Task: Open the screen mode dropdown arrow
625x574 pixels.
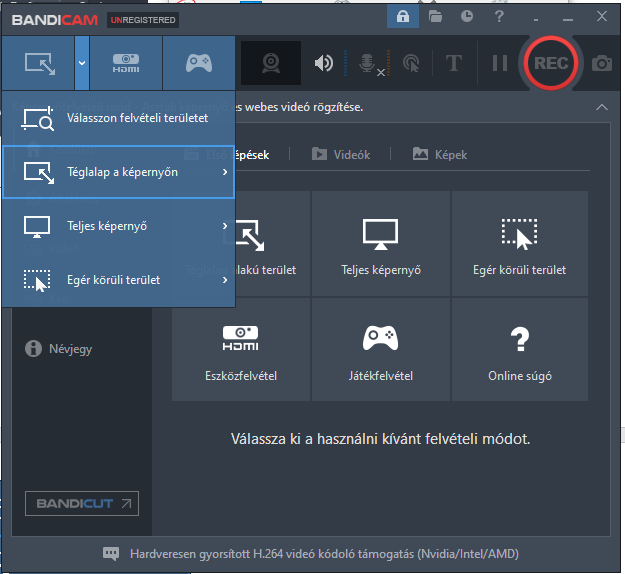Action: tap(82, 63)
